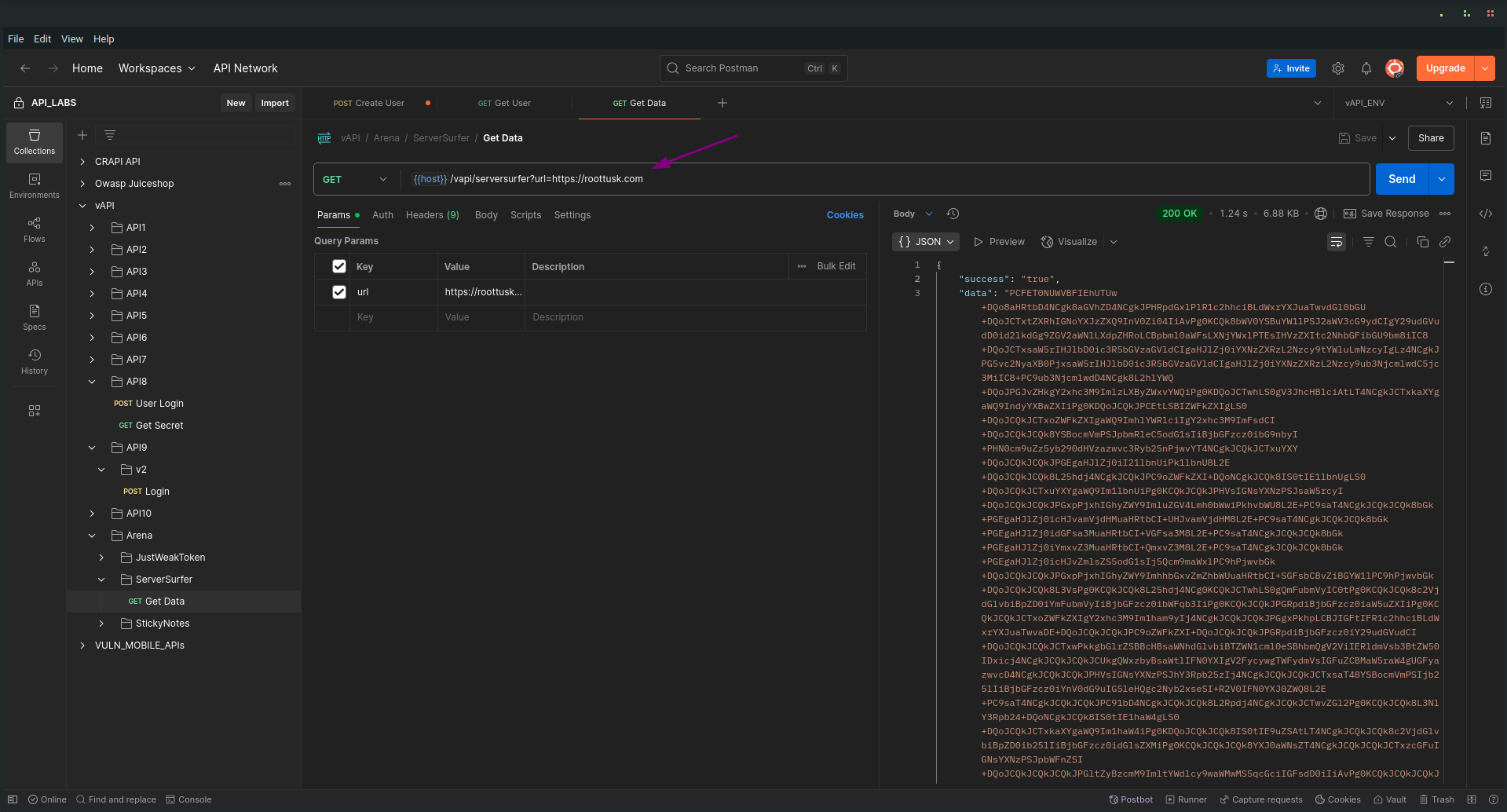Click the Search Postman field
1507x812 pixels.
tap(753, 68)
